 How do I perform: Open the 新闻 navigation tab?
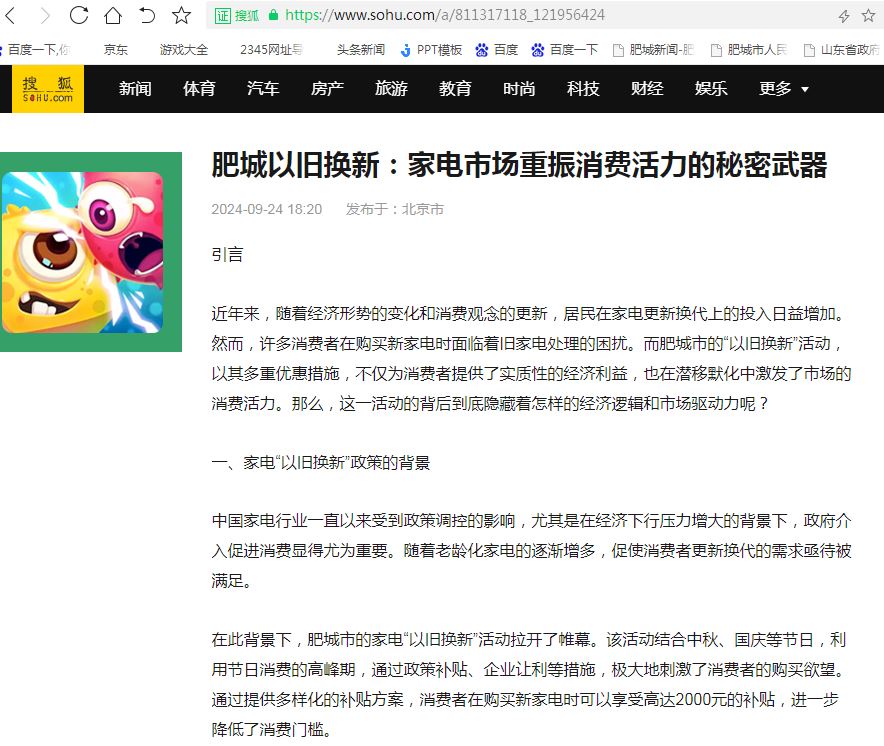[x=135, y=89]
